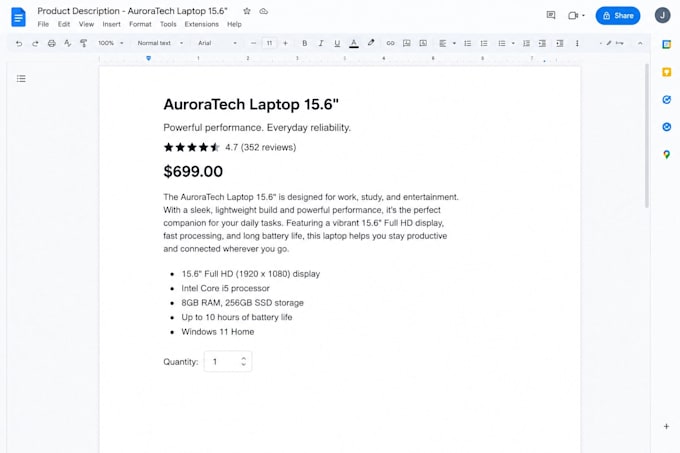Run spelling and grammar check

(67, 43)
